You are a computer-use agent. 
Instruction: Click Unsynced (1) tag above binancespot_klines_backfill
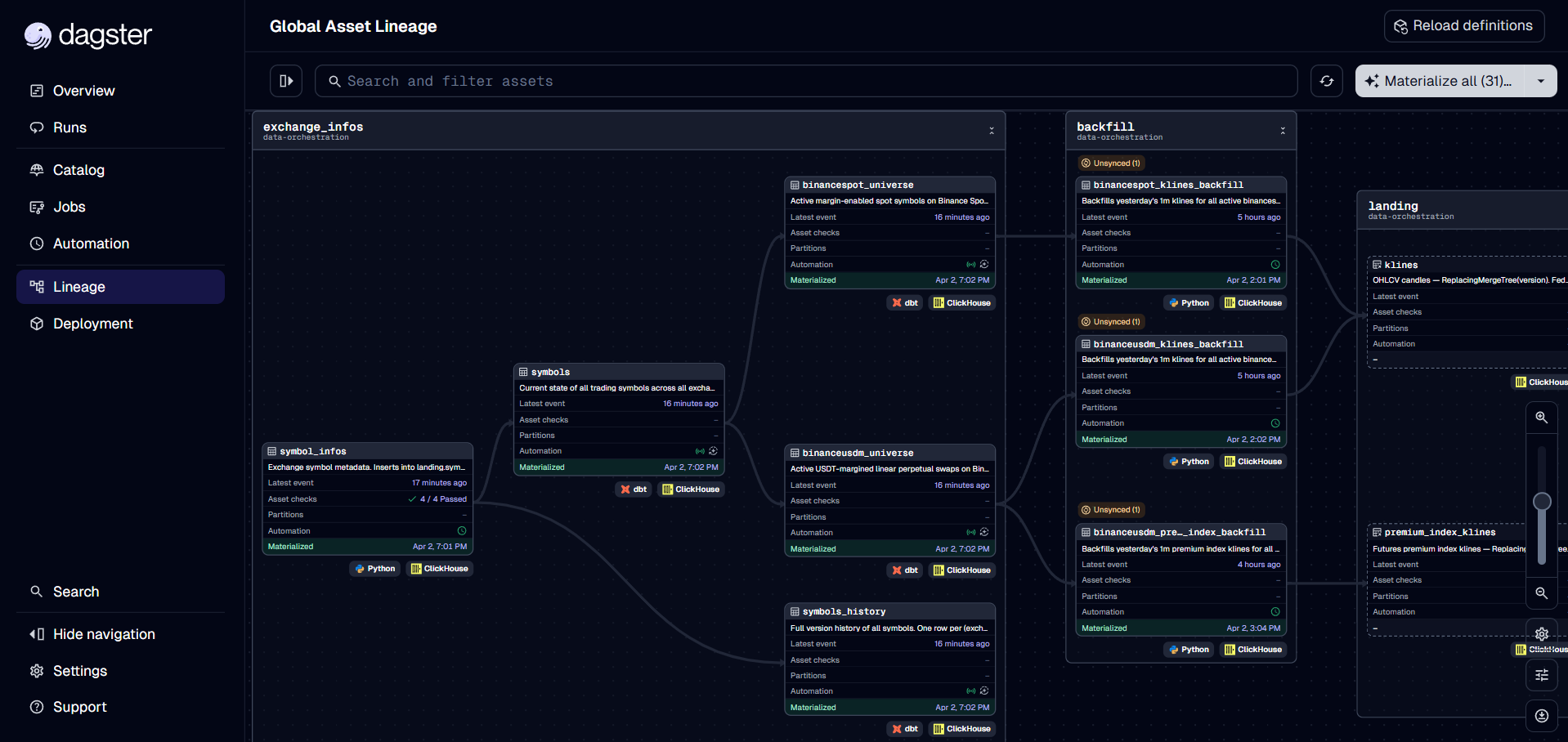tap(1111, 163)
